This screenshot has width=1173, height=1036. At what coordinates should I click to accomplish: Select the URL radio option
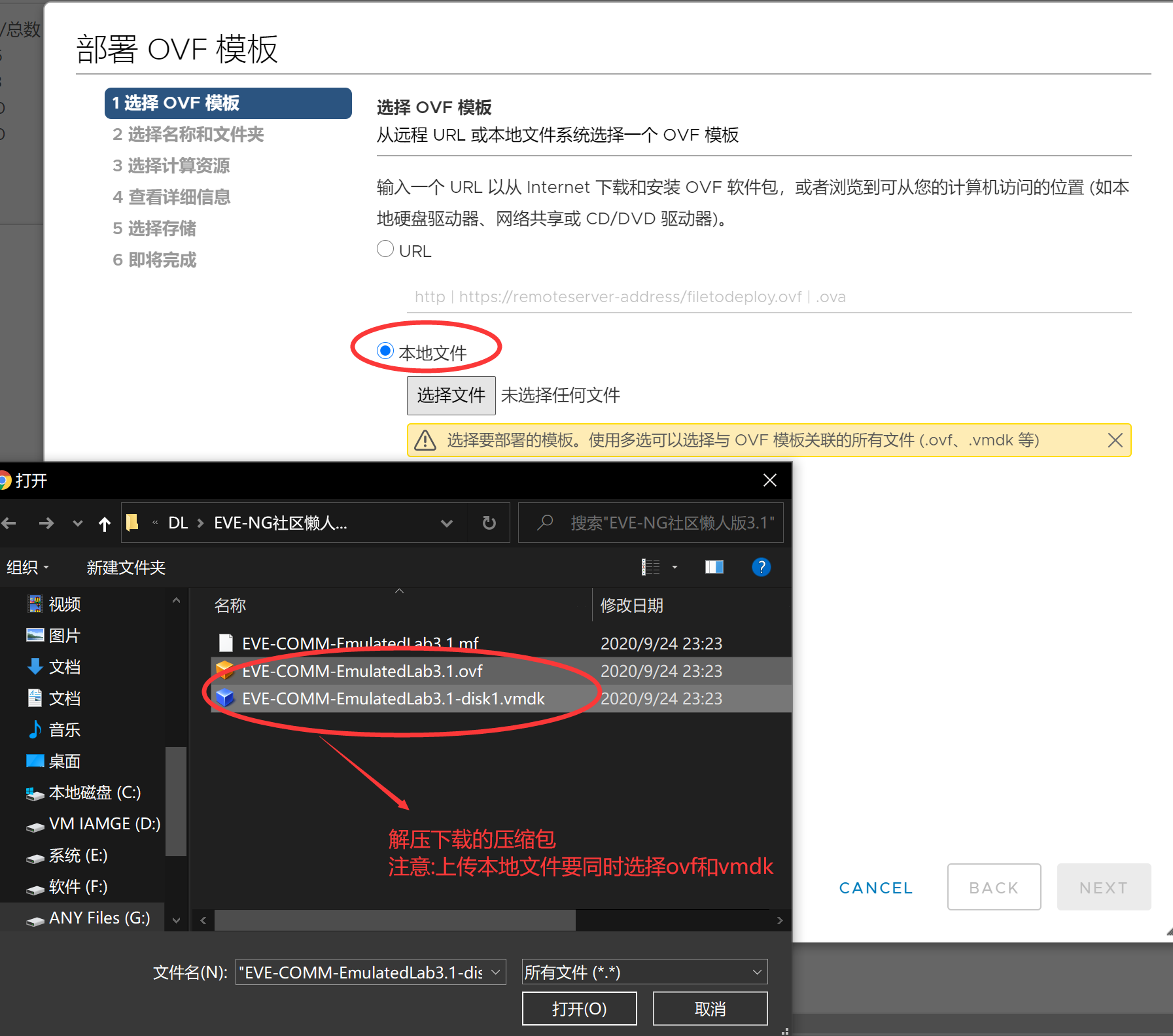[385, 249]
